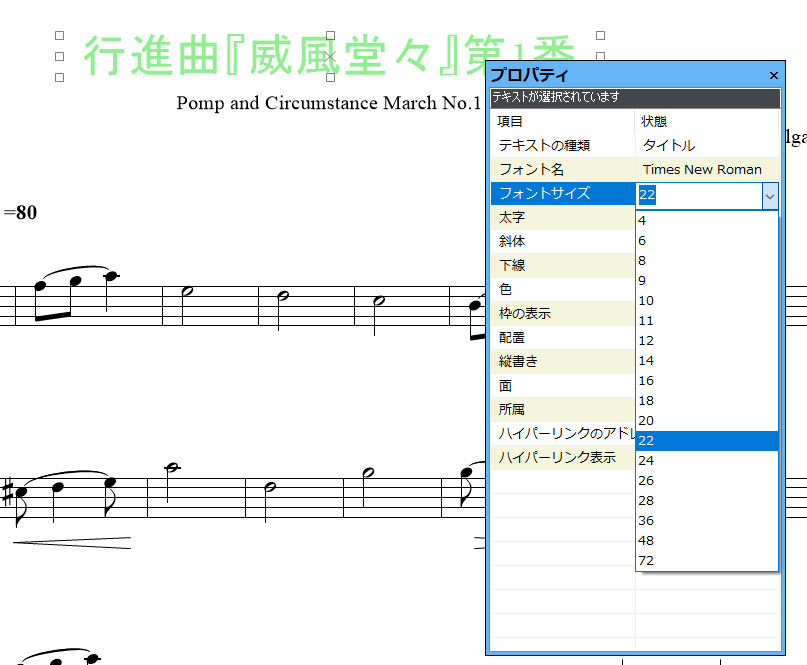Set font size to 72
This screenshot has height=665, width=807.
click(x=707, y=561)
